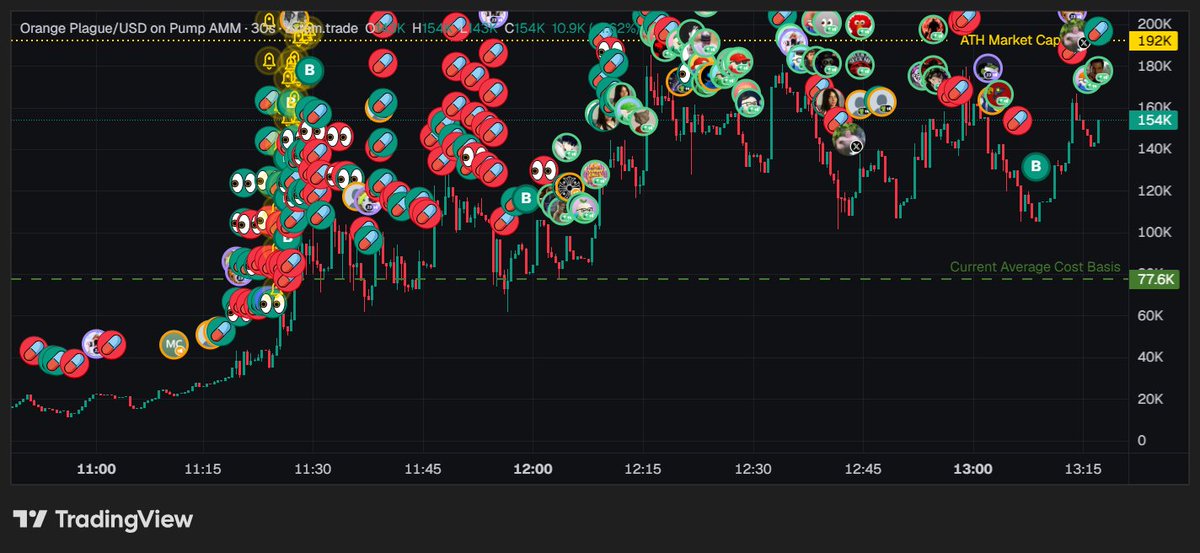Viewport: 1200px width, 553px height.
Task: Select the leftmost red pill trade marker
Action: point(33,351)
